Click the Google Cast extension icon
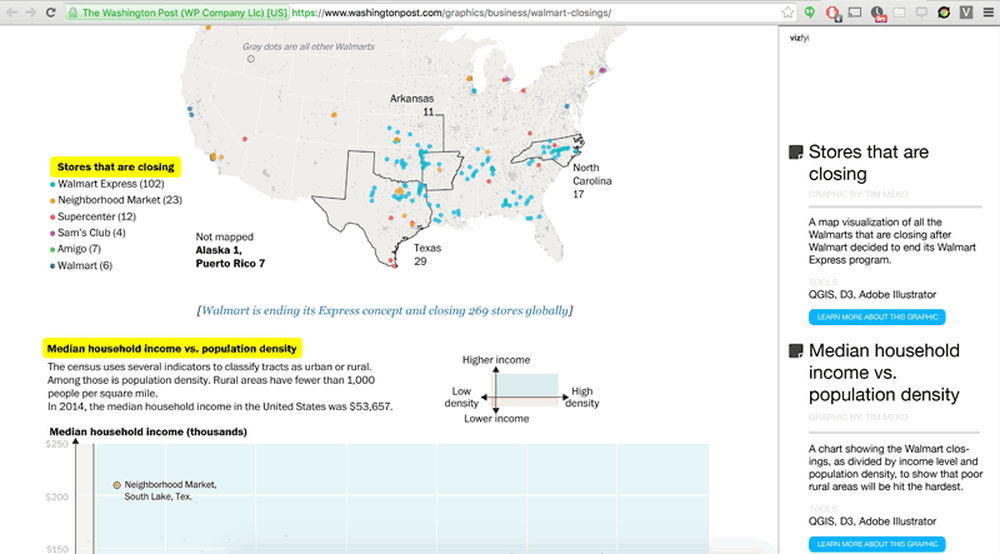Viewport: 1000px width, 554px height. (x=855, y=13)
